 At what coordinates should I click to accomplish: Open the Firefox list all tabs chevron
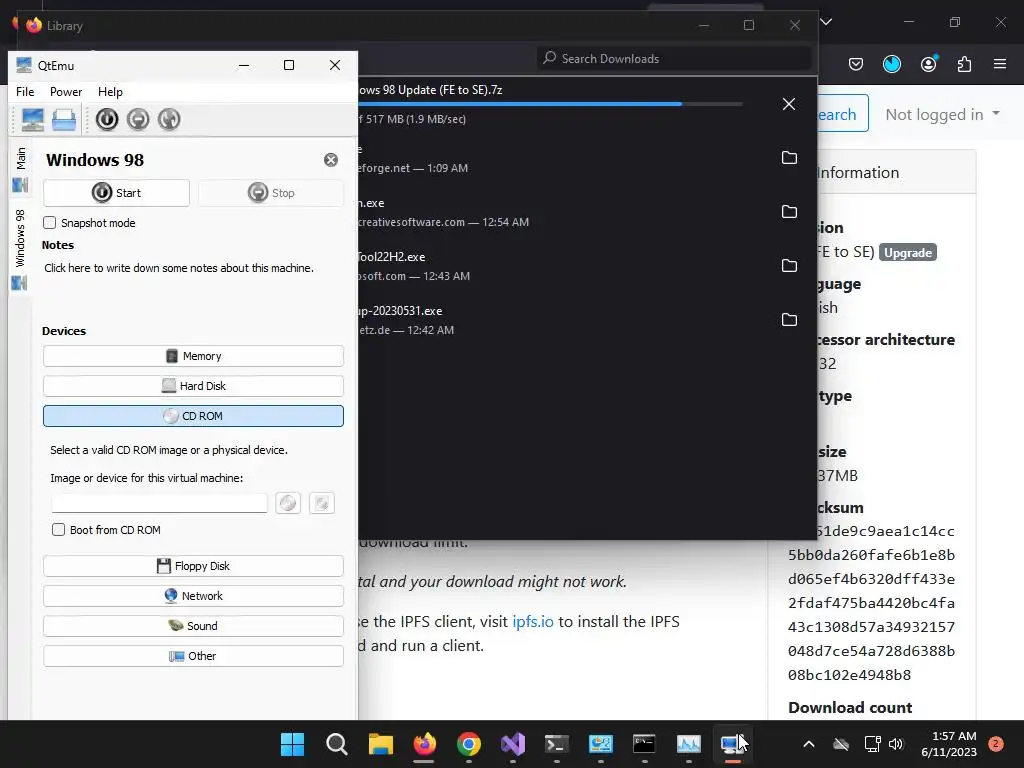(826, 22)
